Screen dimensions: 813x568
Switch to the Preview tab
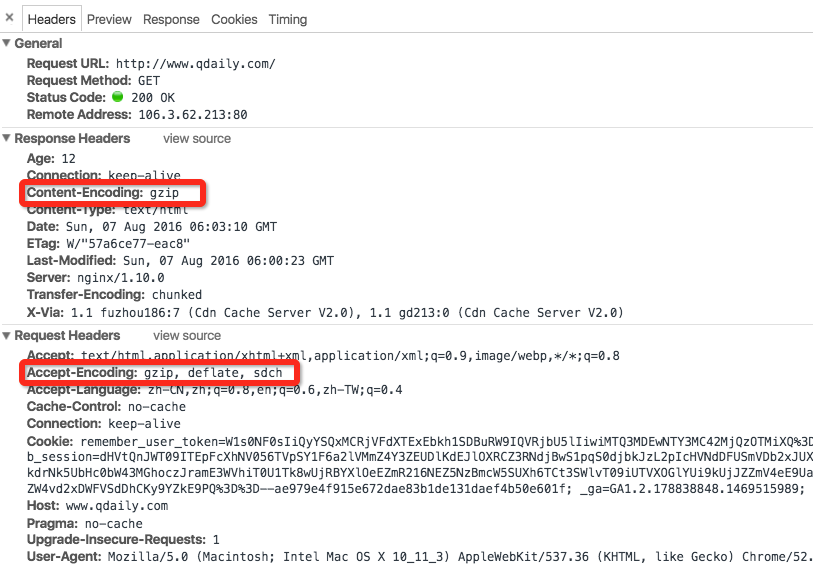click(x=109, y=19)
